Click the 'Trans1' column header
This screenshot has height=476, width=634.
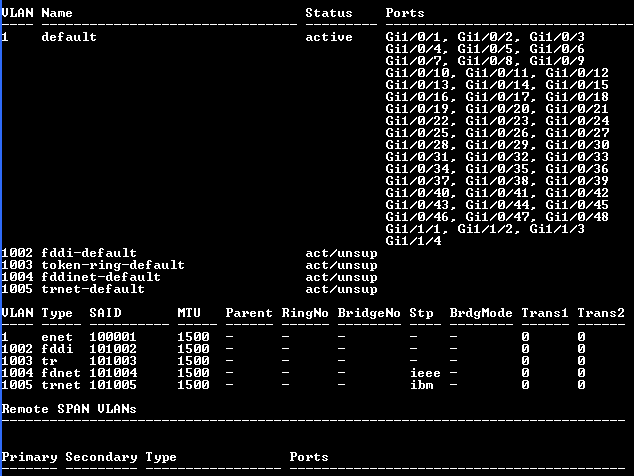click(545, 313)
